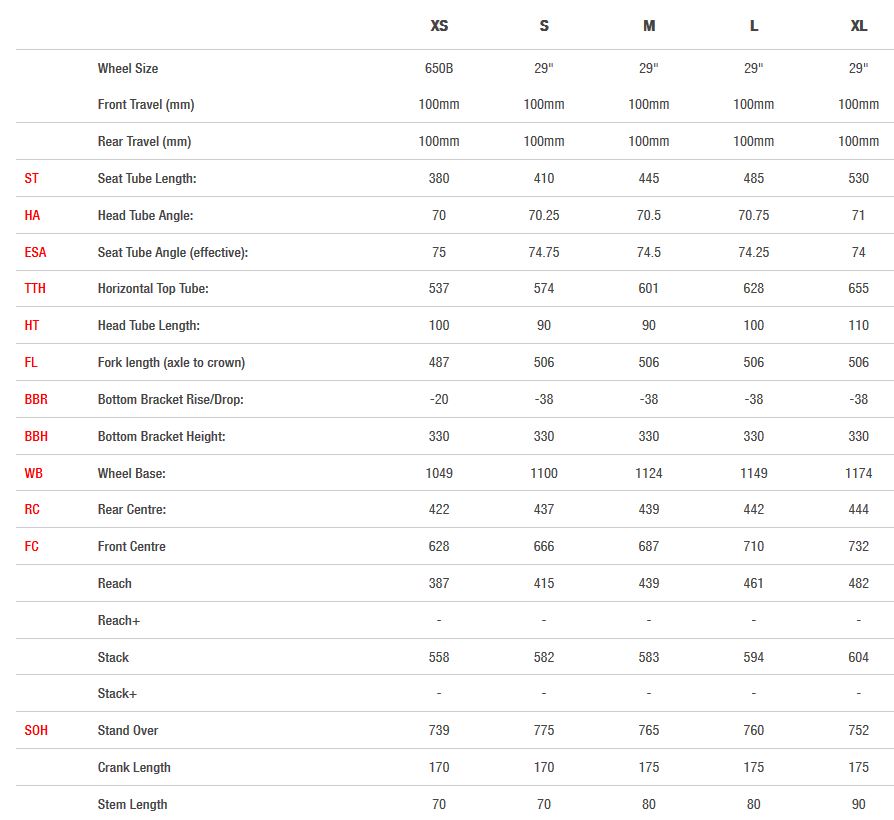Select the 1174 wheel base value
This screenshot has height=820, width=894.
[858, 473]
